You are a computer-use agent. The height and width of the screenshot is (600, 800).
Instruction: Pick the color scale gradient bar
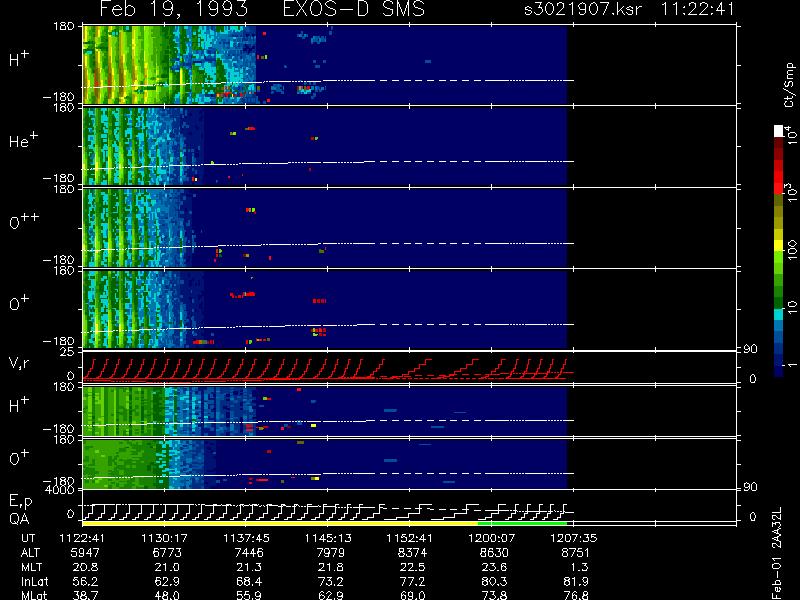coord(779,252)
